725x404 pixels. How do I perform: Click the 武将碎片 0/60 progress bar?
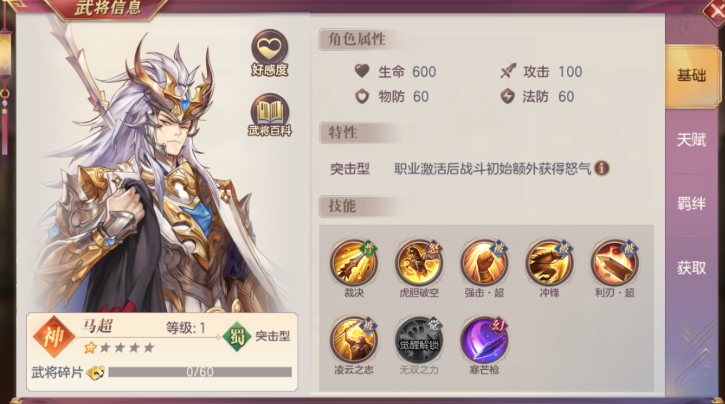200,372
